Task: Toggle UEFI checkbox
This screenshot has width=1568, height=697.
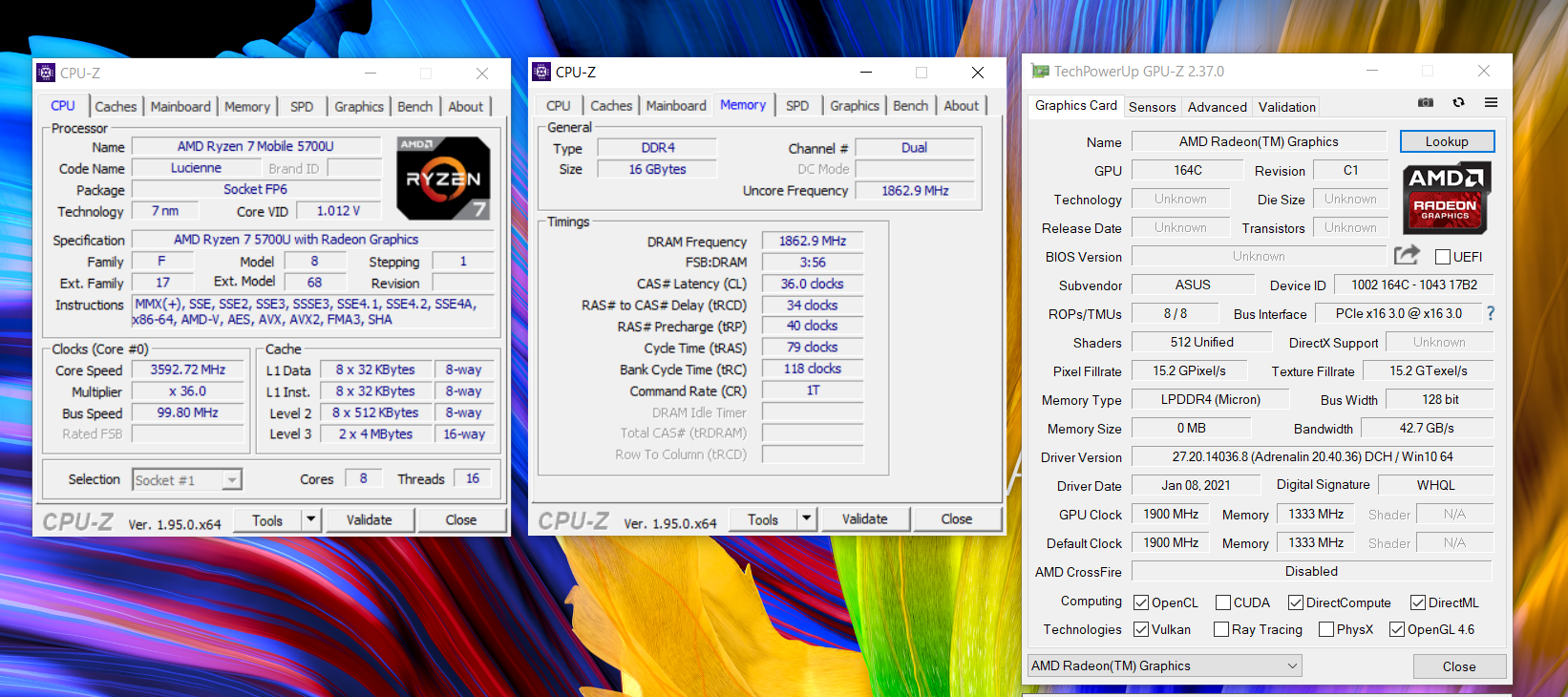Action: click(x=1443, y=257)
